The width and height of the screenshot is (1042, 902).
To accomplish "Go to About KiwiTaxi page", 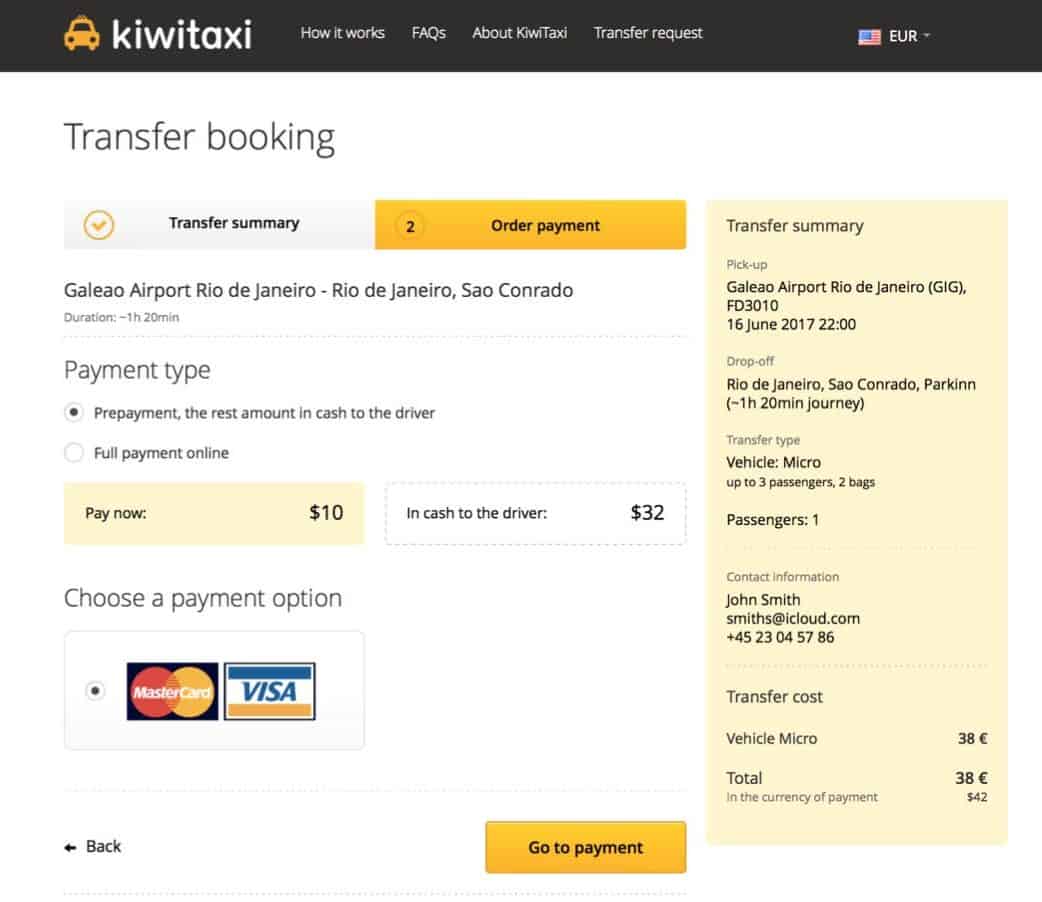I will [x=519, y=33].
